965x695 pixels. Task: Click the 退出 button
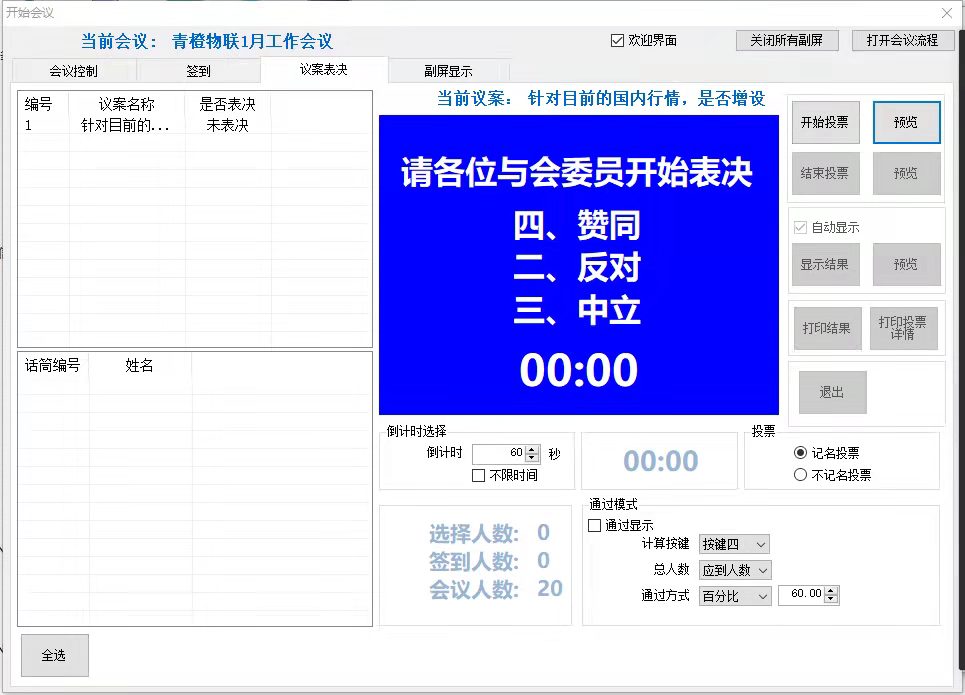[832, 392]
